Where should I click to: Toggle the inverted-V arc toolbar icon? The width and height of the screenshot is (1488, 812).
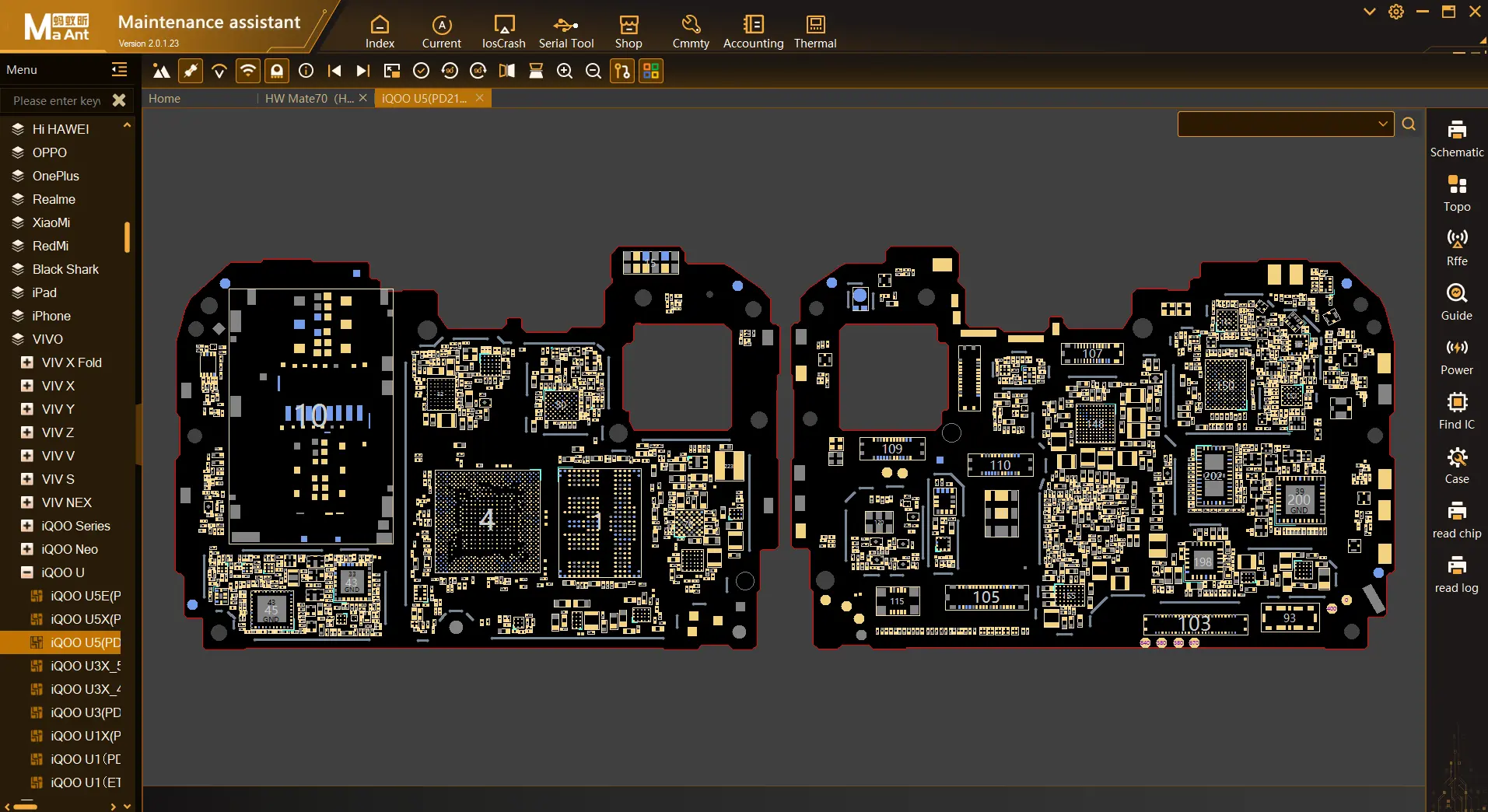[219, 72]
